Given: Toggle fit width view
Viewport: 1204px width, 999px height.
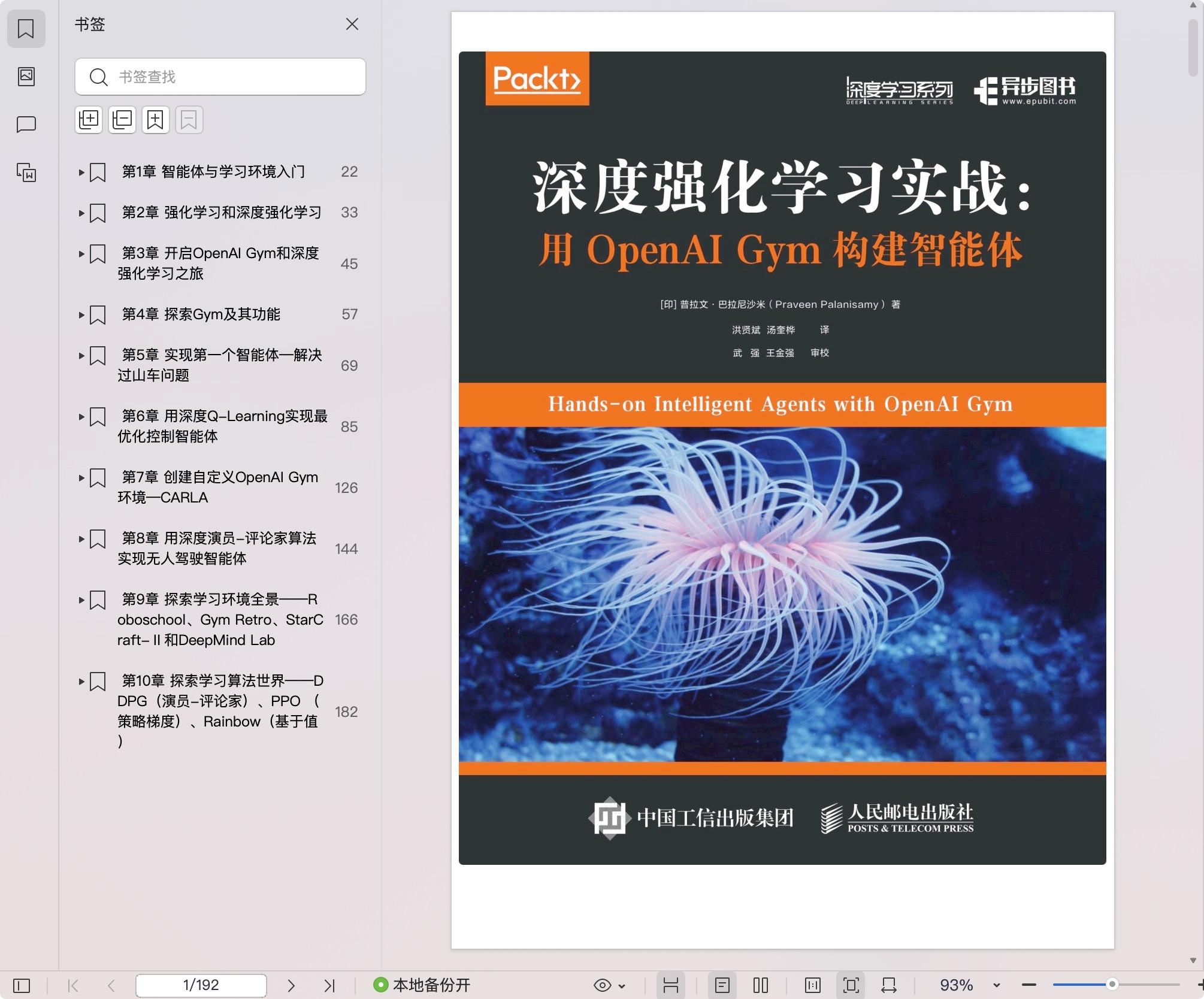Looking at the screenshot, I should coord(889,985).
